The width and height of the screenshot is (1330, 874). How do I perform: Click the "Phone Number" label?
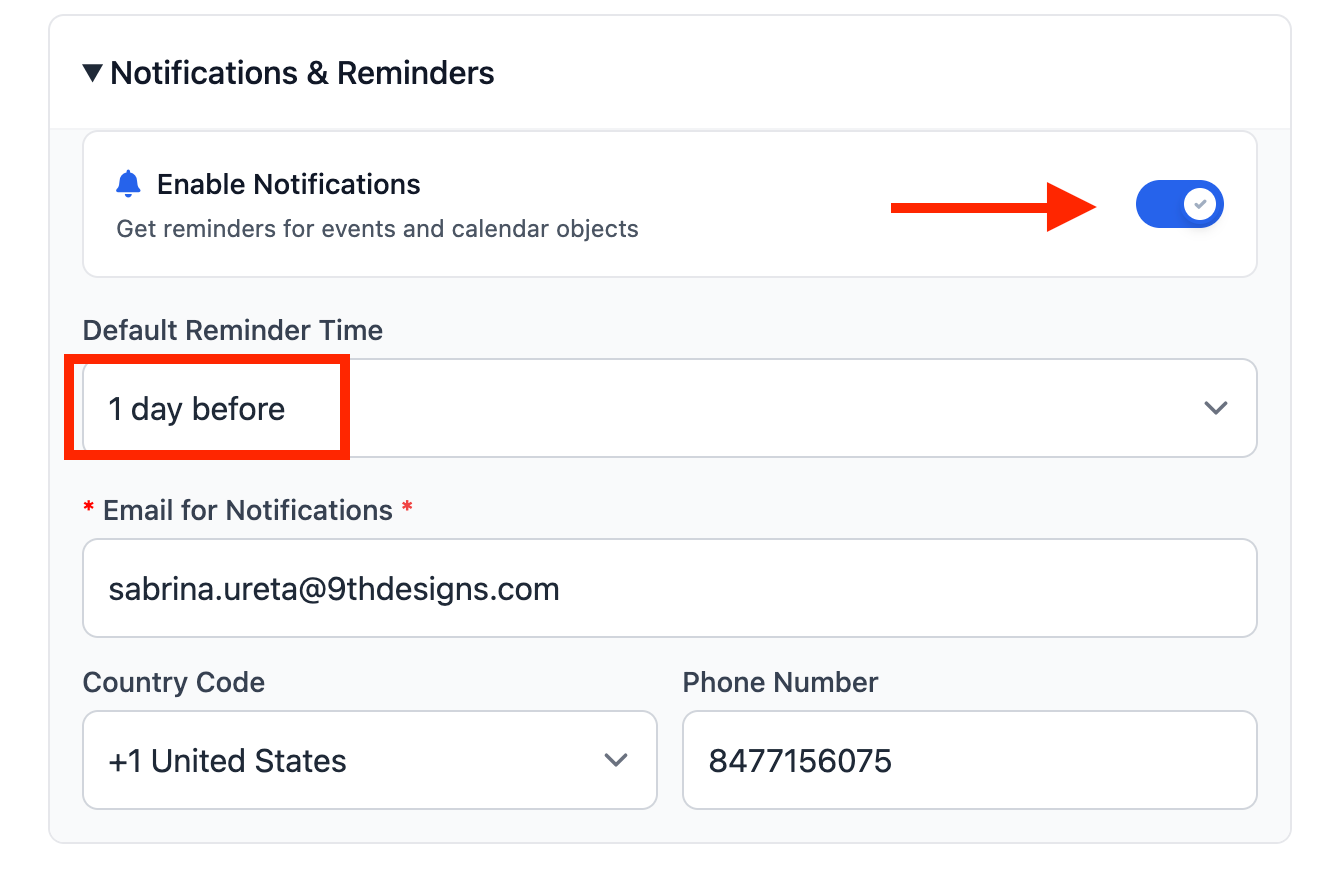pos(780,682)
